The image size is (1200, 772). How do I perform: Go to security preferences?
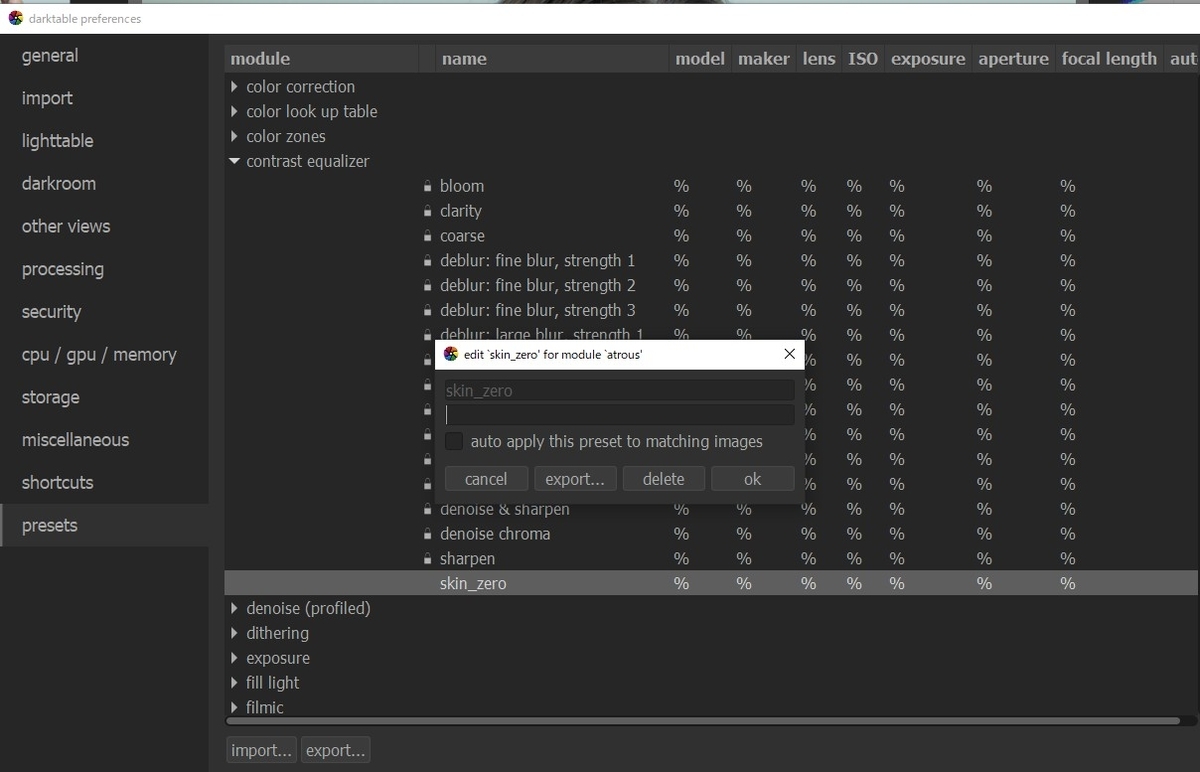pyautogui.click(x=104, y=312)
